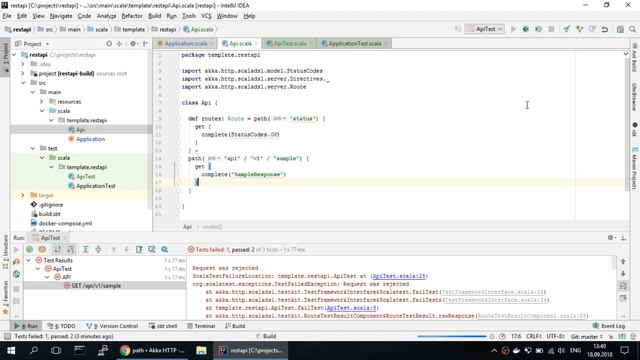This screenshot has width=640, height=360.
Task: Expand the .idea folder
Action: [23, 64]
